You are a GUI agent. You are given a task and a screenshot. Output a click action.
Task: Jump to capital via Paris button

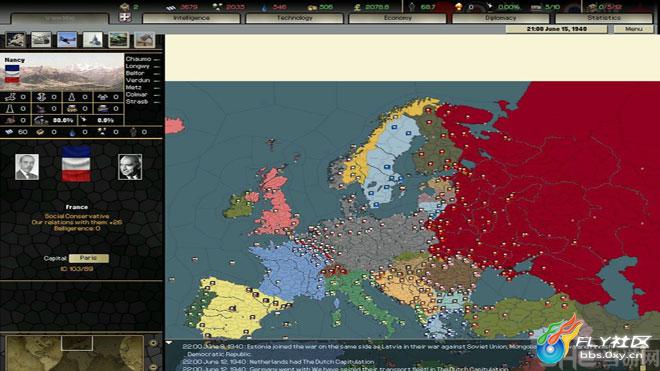coord(88,258)
